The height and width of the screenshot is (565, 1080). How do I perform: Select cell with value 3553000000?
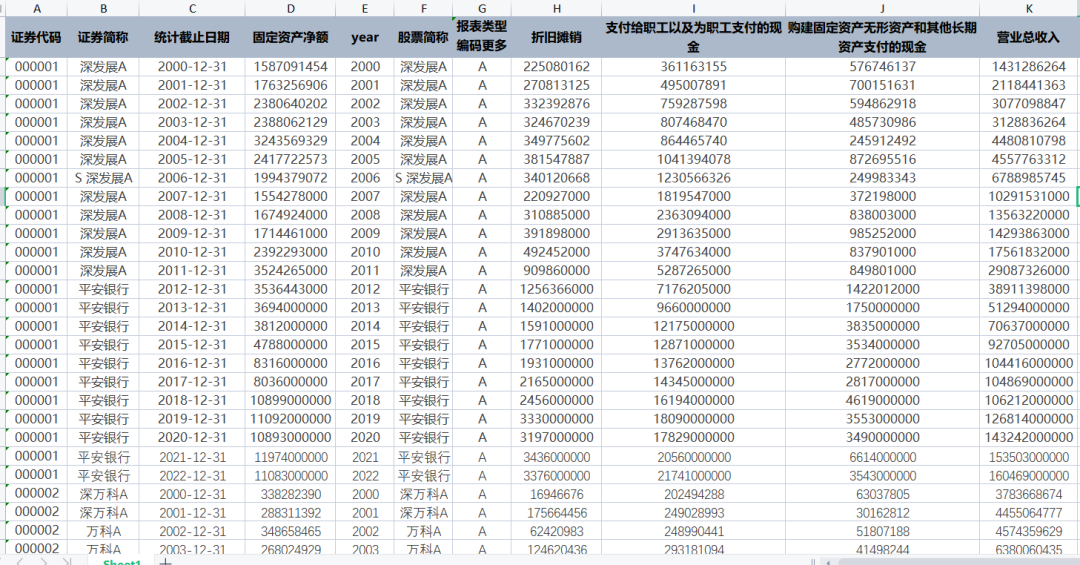pyautogui.click(x=882, y=420)
